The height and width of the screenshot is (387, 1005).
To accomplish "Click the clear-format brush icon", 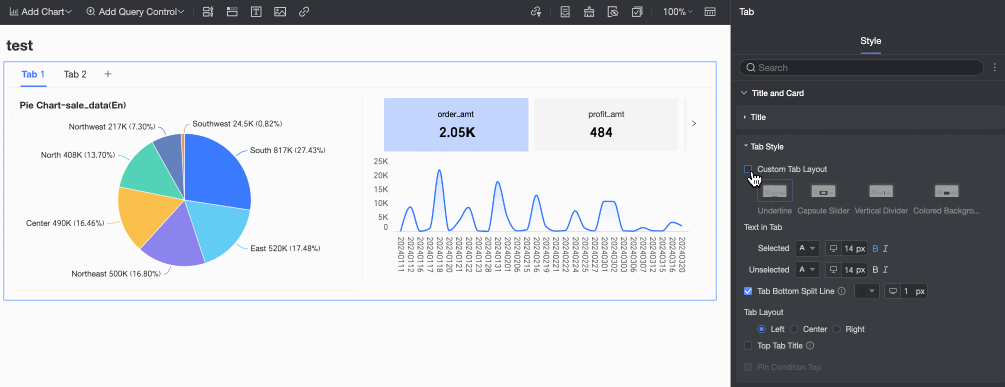I will 588,12.
